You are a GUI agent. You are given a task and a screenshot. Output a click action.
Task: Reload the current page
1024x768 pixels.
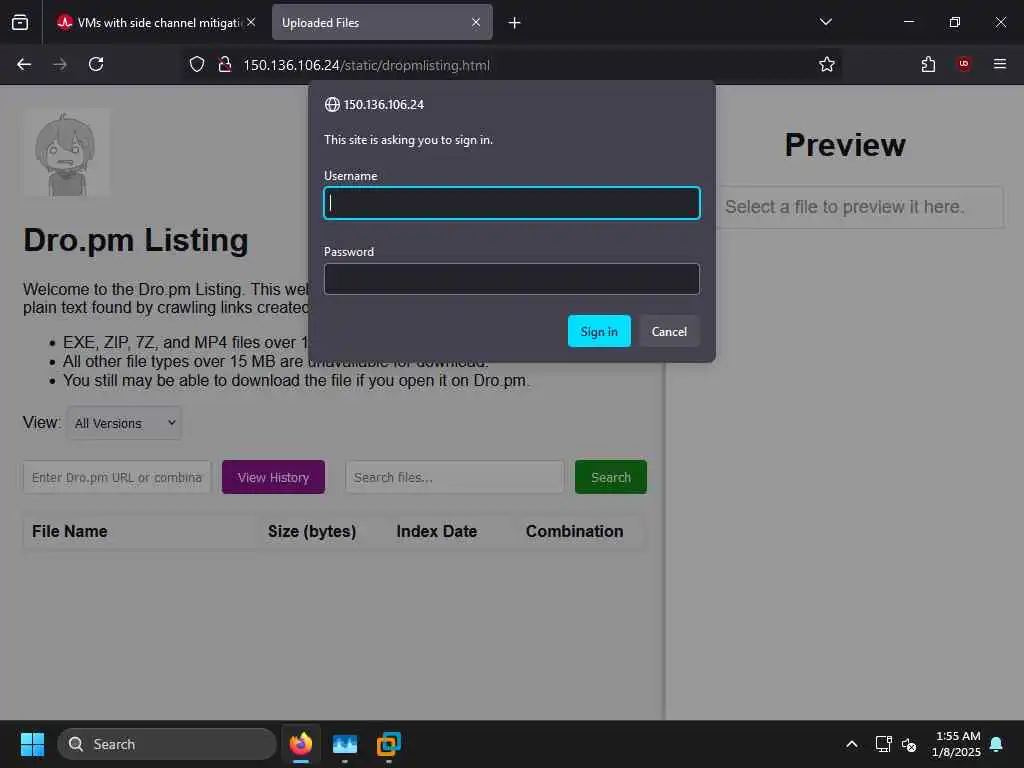[x=96, y=64]
